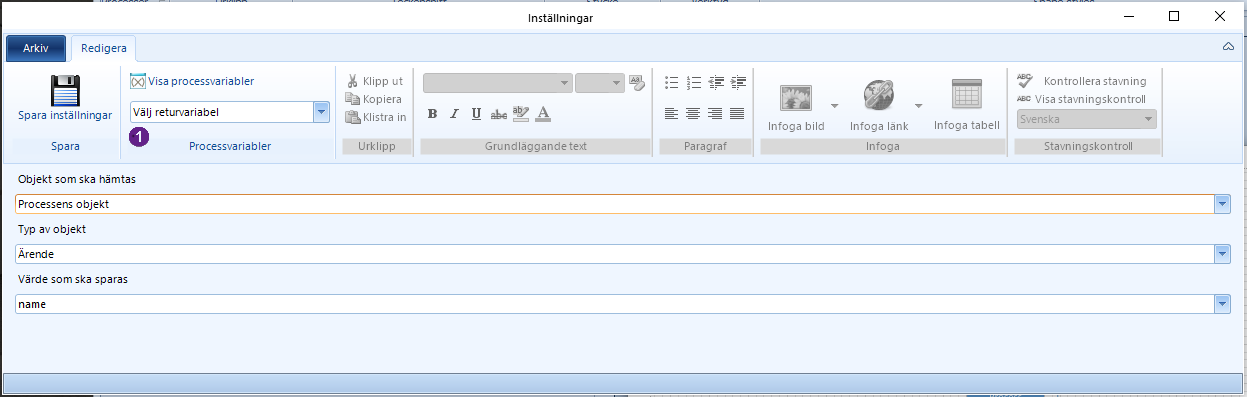The height and width of the screenshot is (397, 1247).
Task: Toggle underline formatting
Action: 477,114
